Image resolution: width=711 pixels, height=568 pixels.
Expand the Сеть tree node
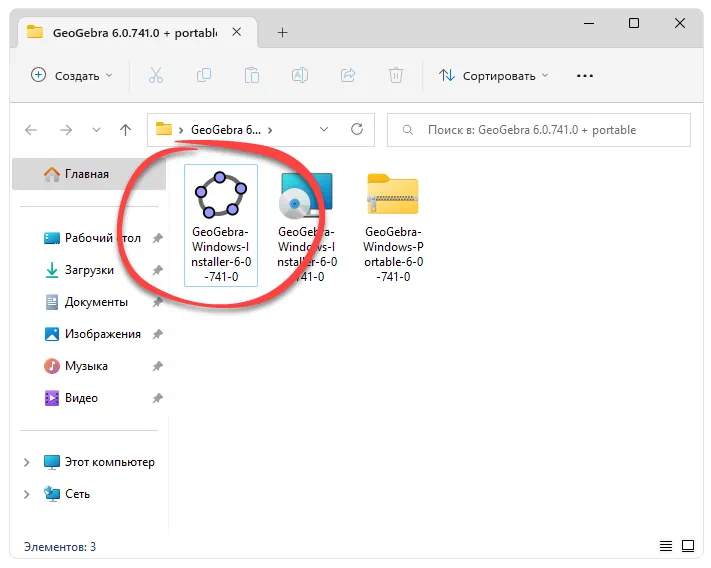coord(26,494)
